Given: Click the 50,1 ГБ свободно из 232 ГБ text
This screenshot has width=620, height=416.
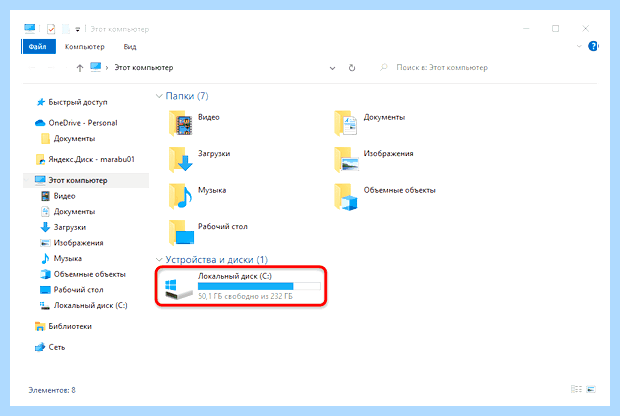Looking at the screenshot, I should point(245,296).
